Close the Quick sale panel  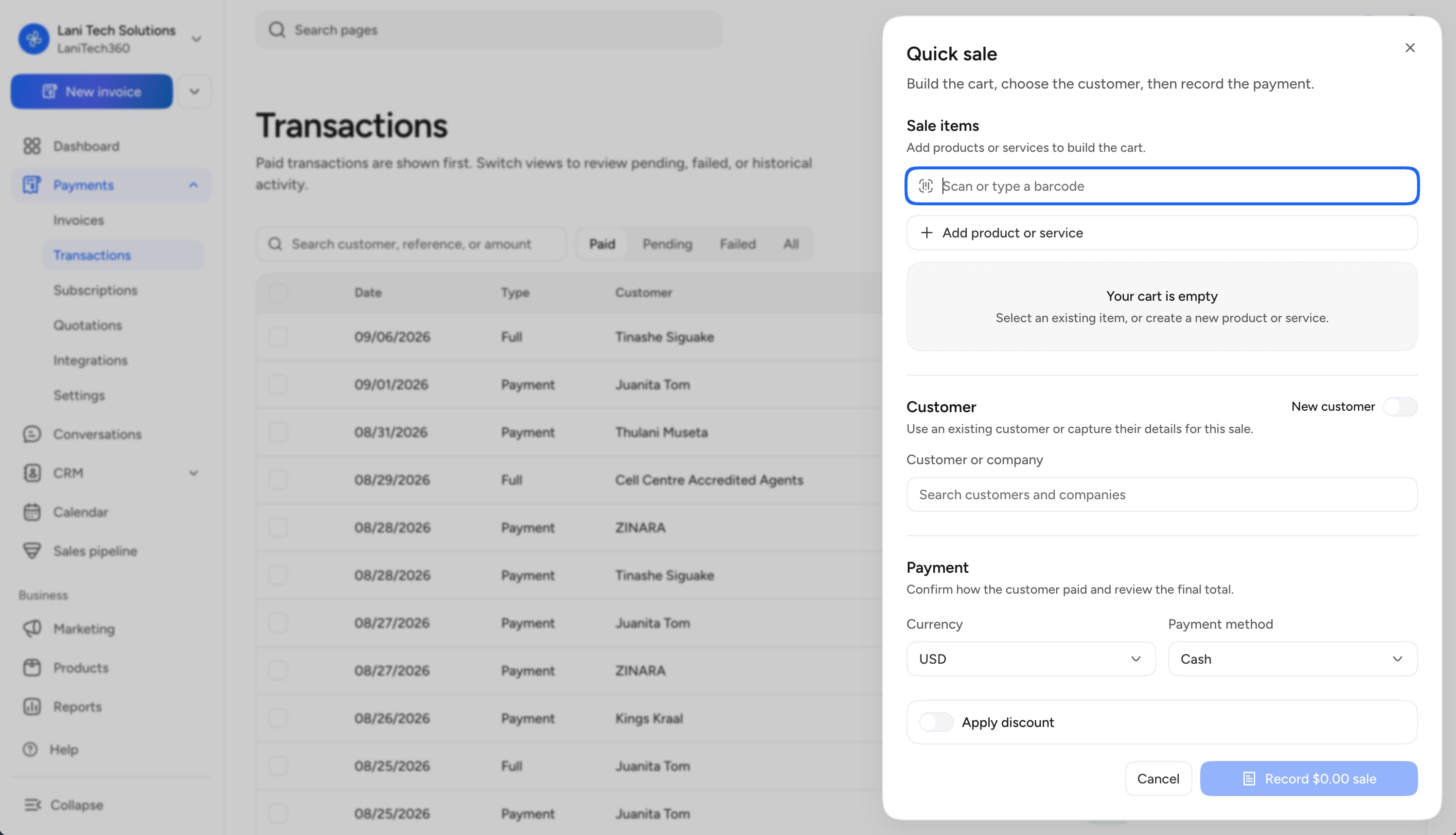(1410, 48)
